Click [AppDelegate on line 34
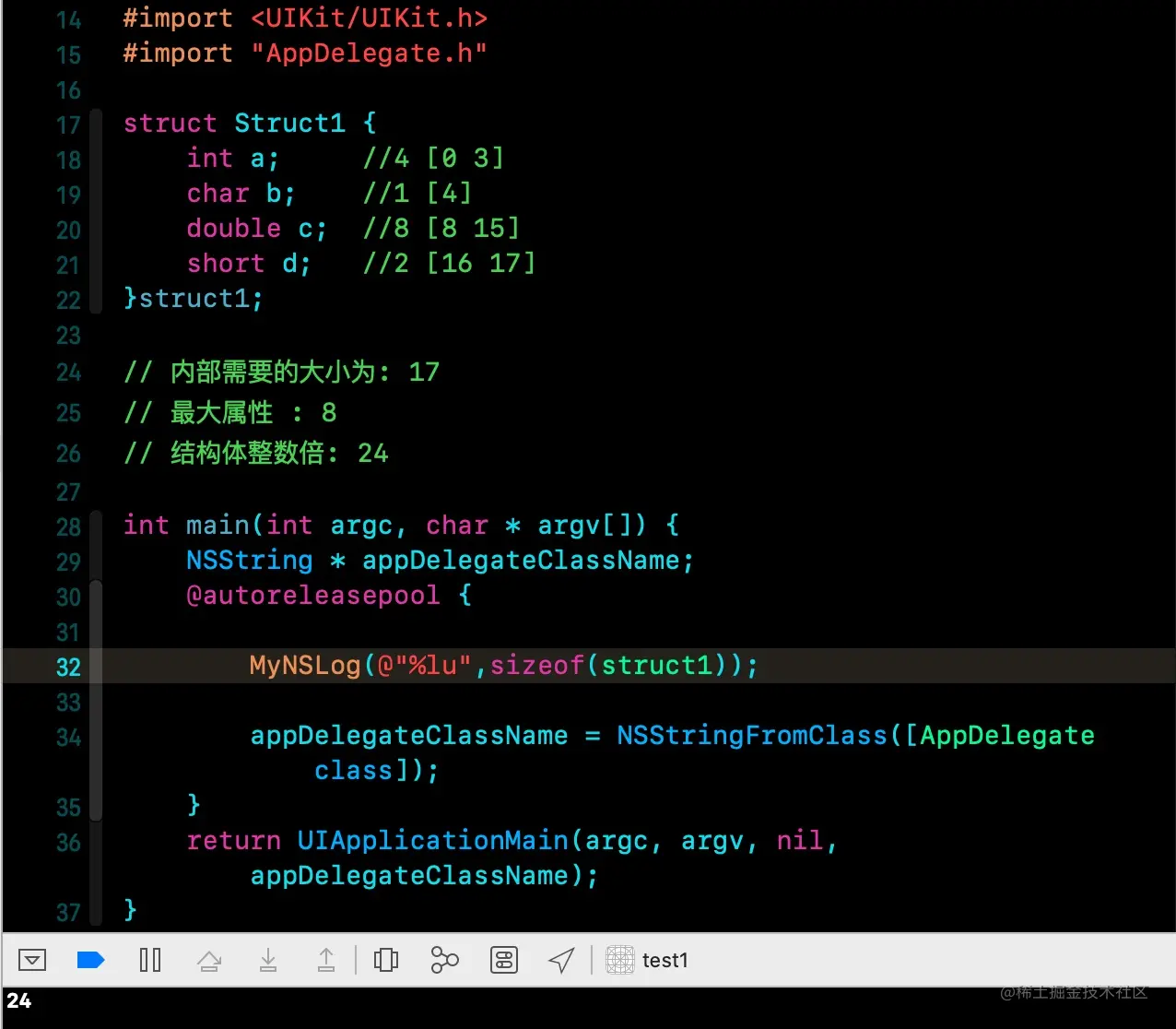The image size is (1176, 1029). pyautogui.click(x=1000, y=736)
